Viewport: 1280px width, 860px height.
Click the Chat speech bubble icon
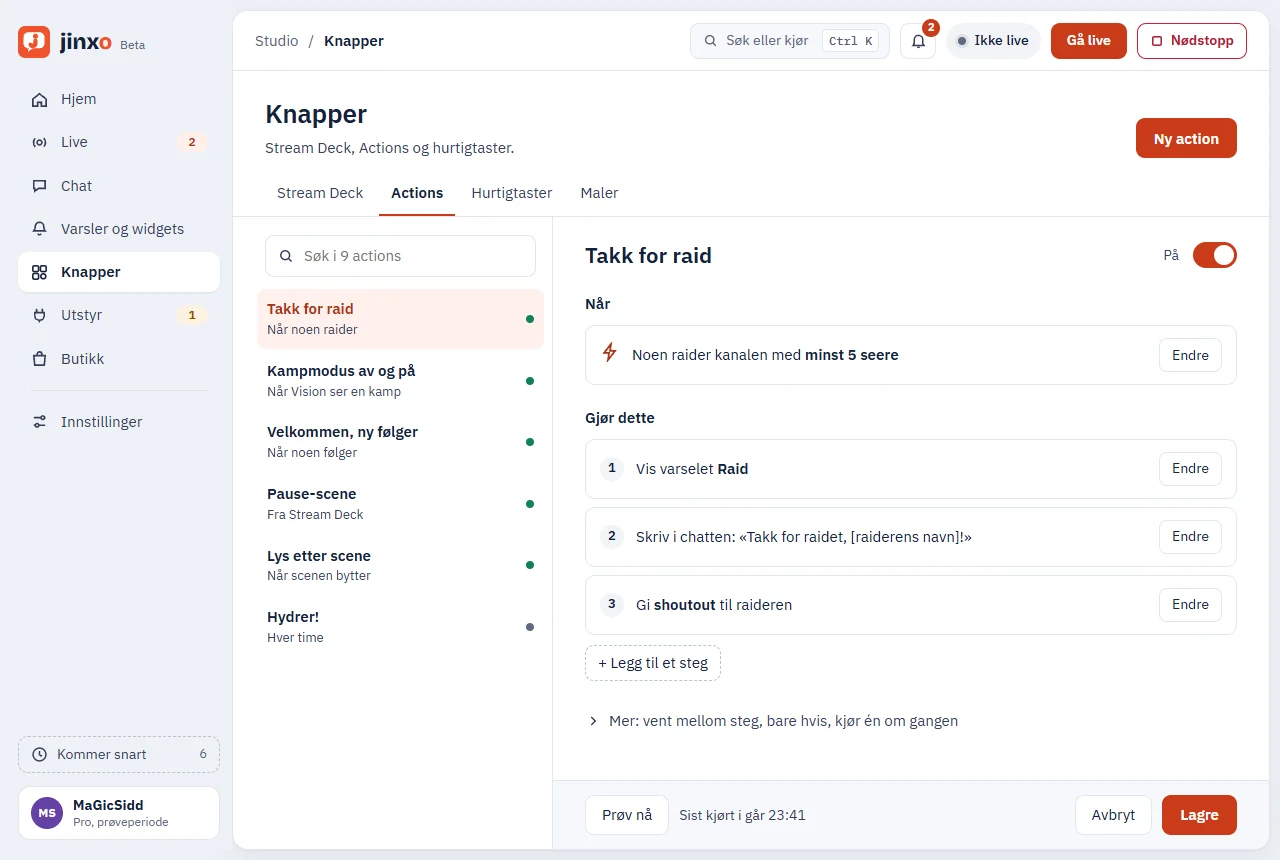[39, 186]
